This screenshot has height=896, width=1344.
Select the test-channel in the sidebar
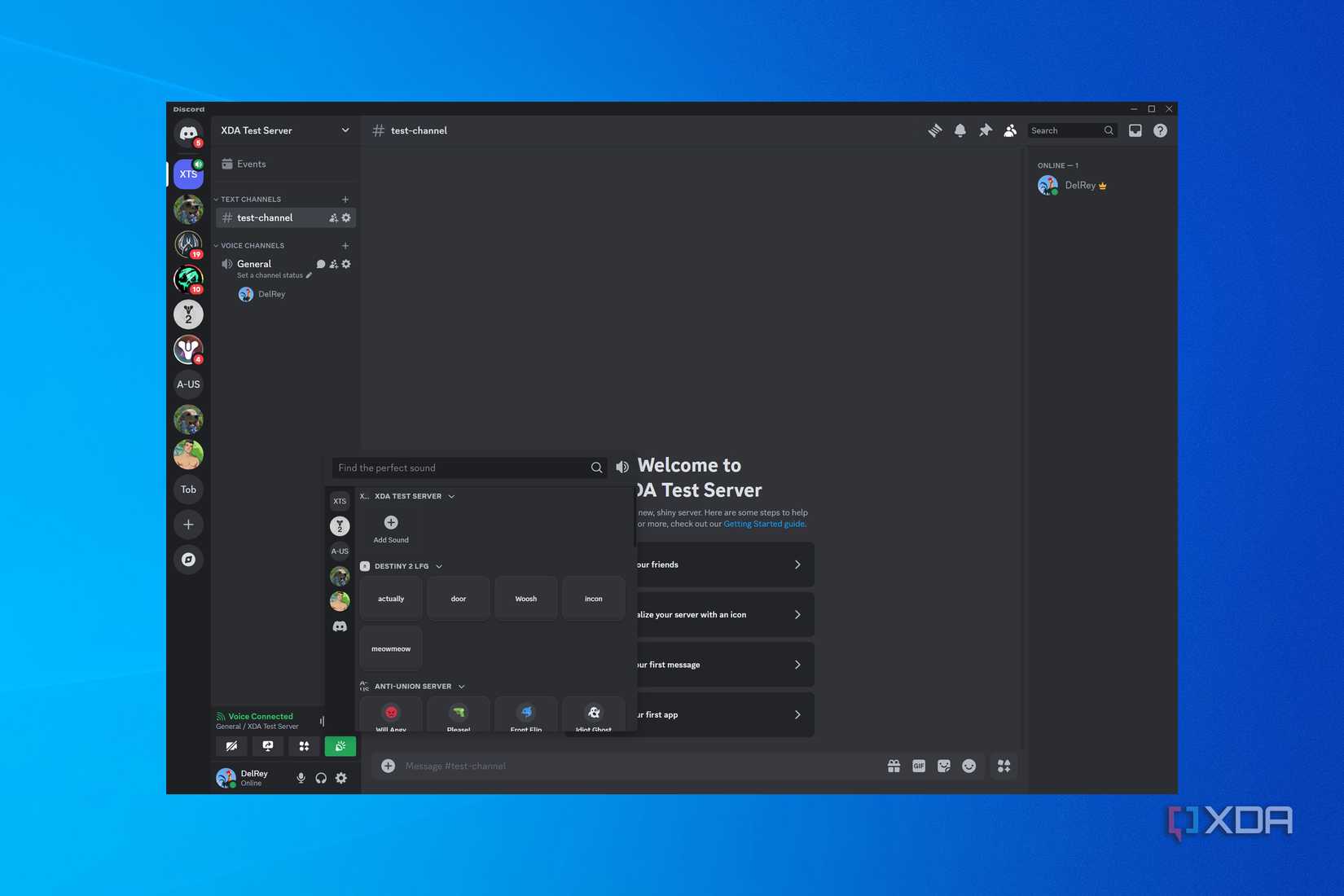click(x=264, y=217)
